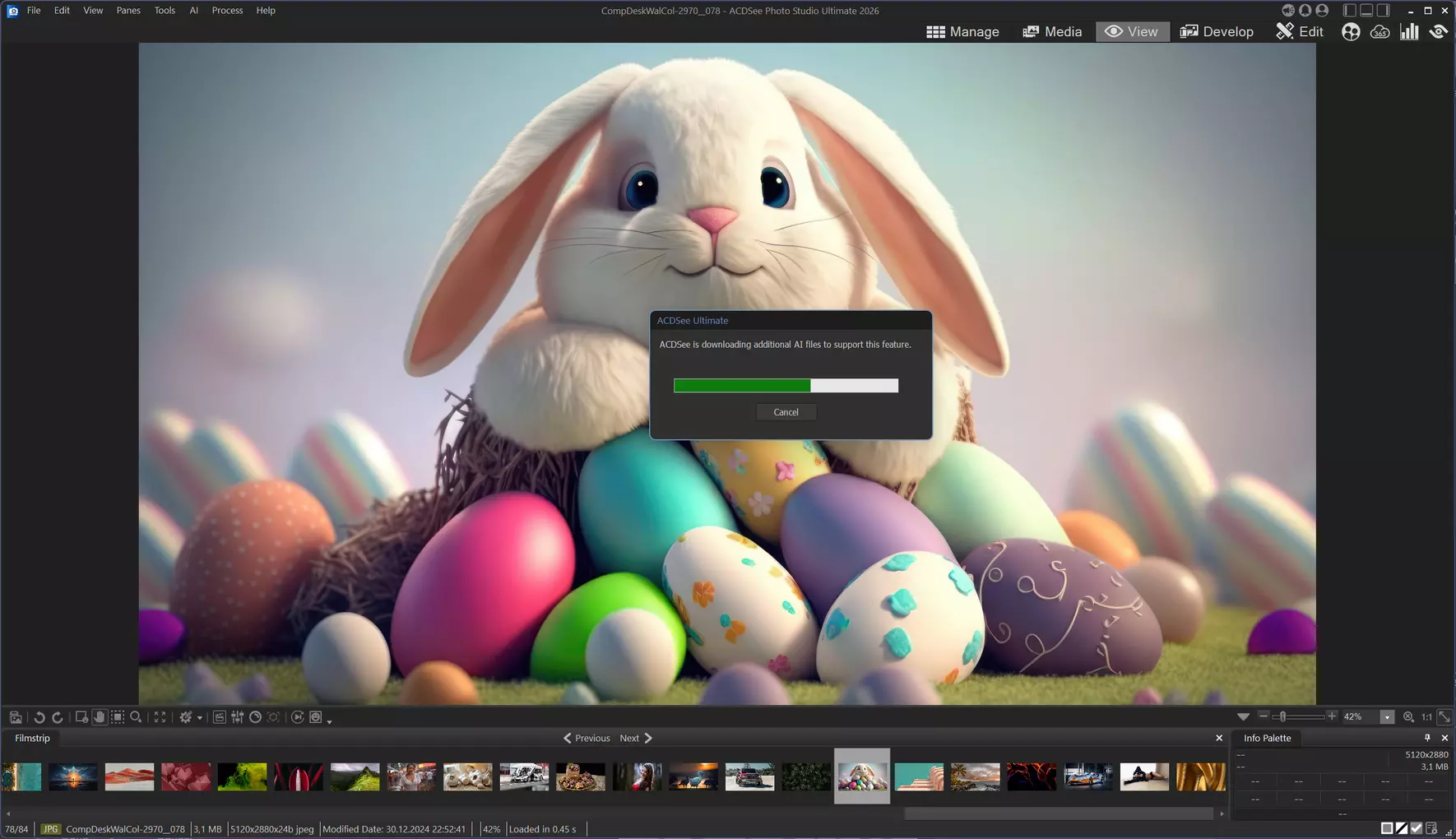Screen dimensions: 1456x839
Task: Activate the rectangular Select tool
Action: click(x=118, y=717)
